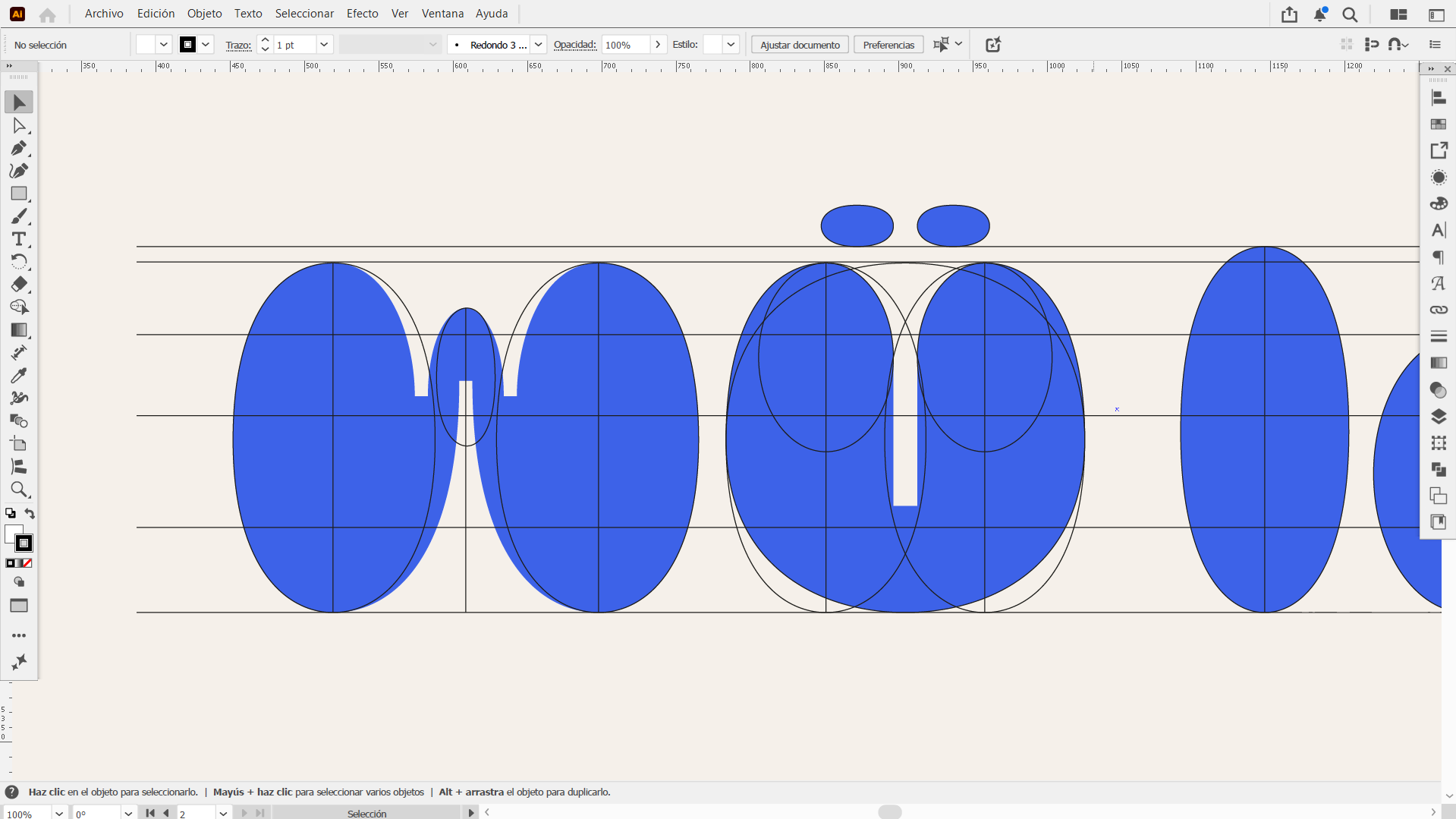The width and height of the screenshot is (1456, 819).
Task: Select the Zoom tool in toolbar
Action: coord(19,490)
